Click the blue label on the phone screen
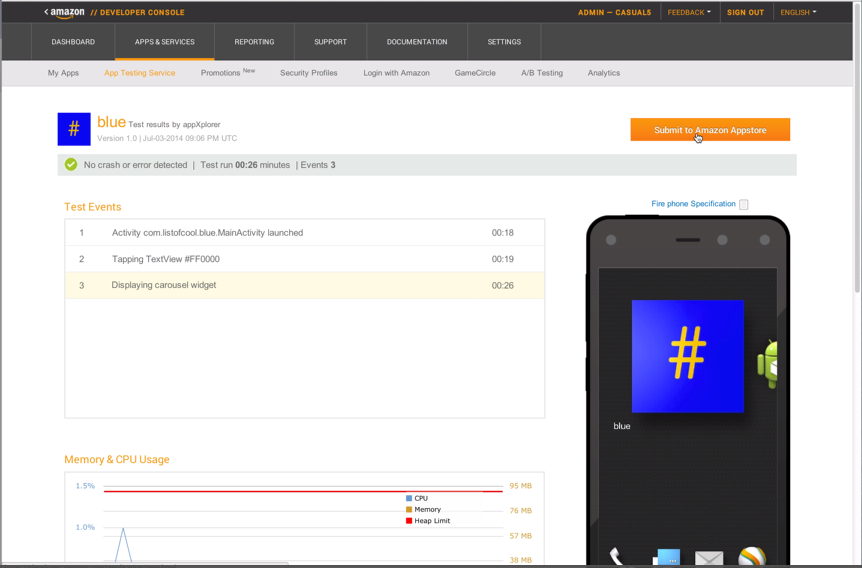The height and width of the screenshot is (568, 862). click(622, 426)
